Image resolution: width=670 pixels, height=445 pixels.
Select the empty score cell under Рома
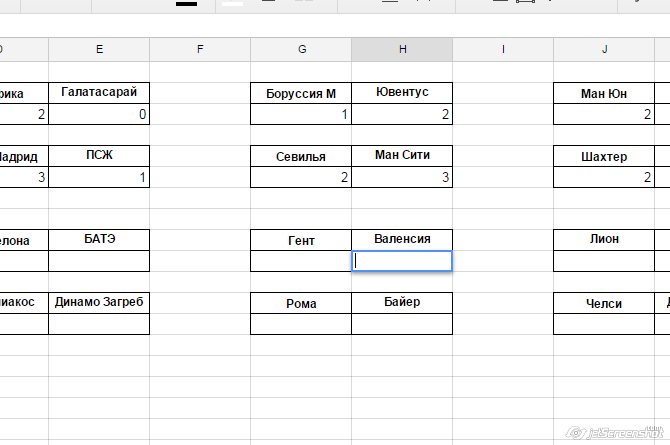coord(301,324)
